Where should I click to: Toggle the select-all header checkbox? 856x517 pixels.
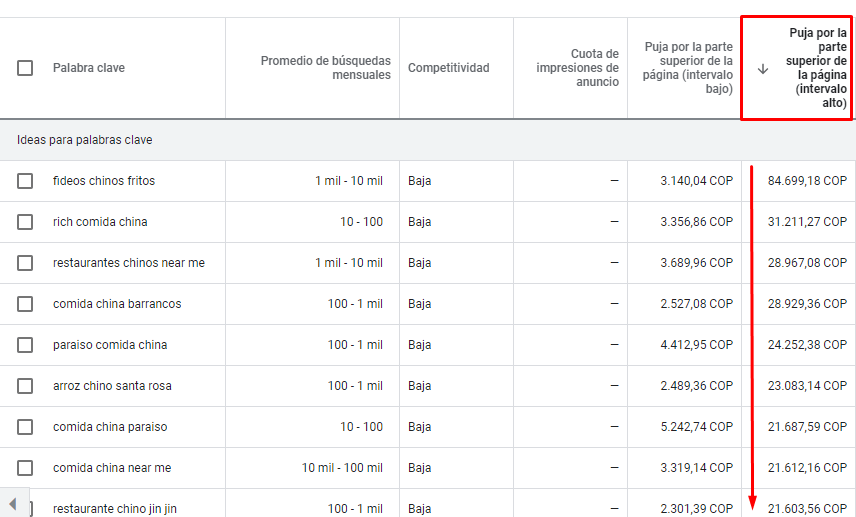25,68
